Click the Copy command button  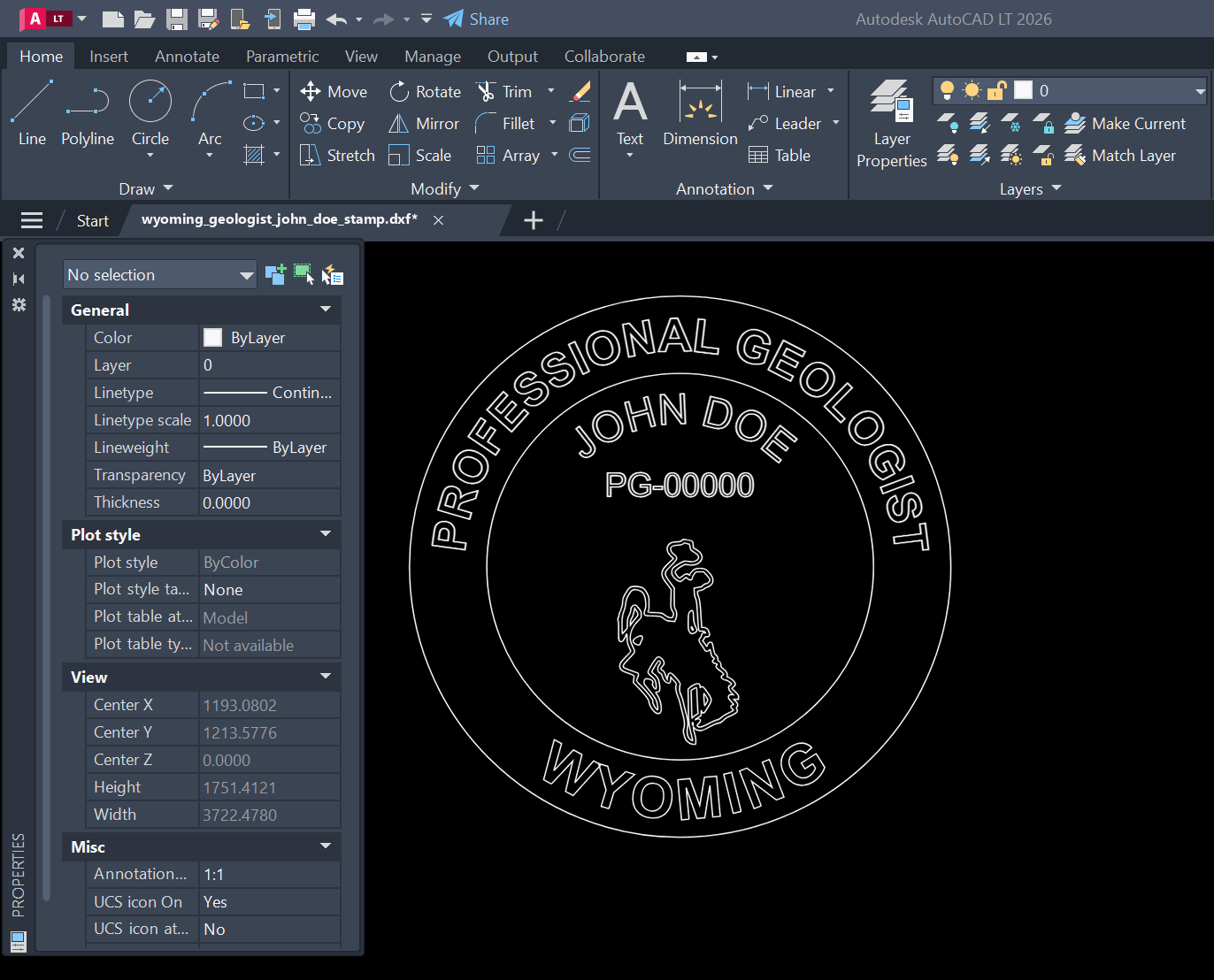click(x=333, y=123)
